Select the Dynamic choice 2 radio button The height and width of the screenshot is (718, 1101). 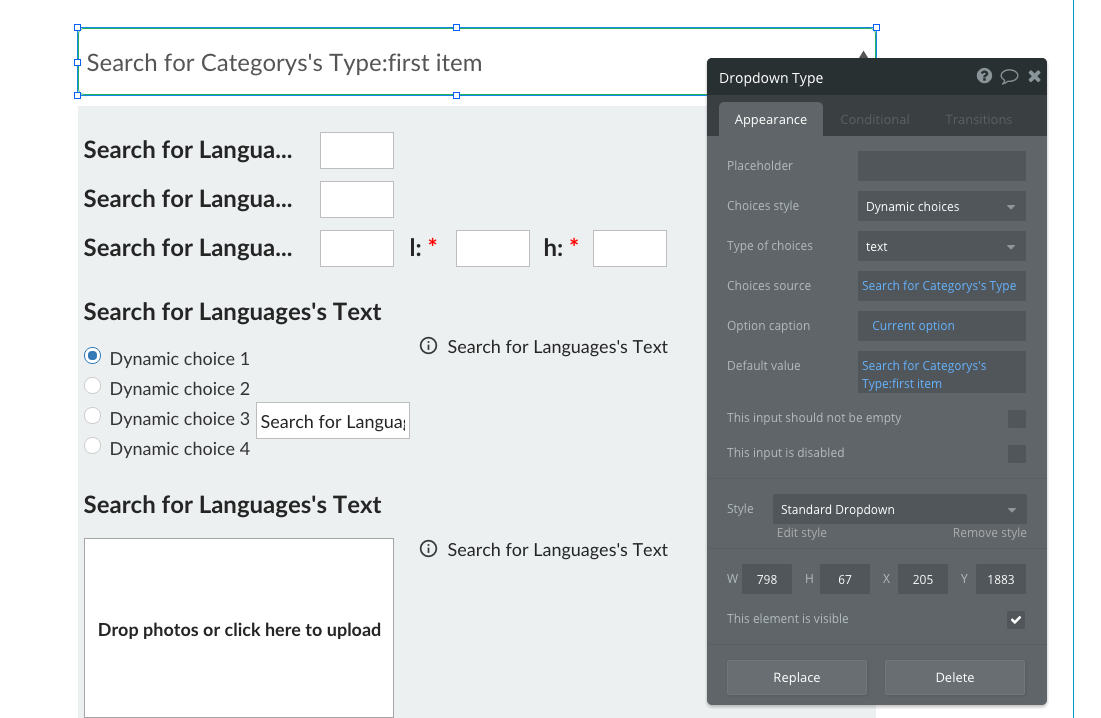click(x=93, y=386)
